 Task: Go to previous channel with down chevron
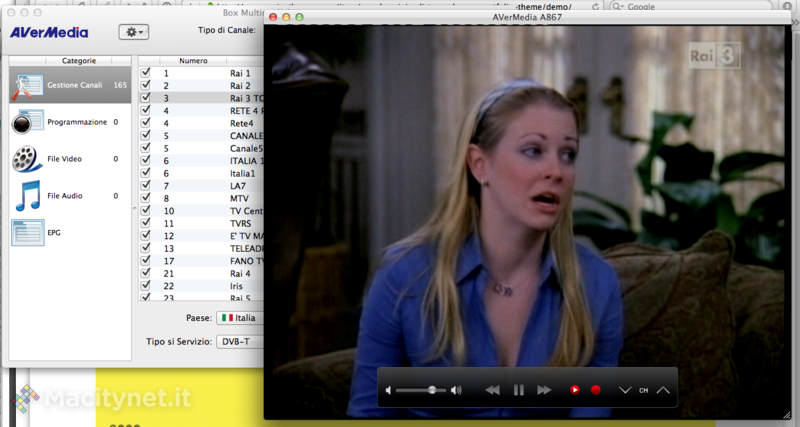click(625, 390)
